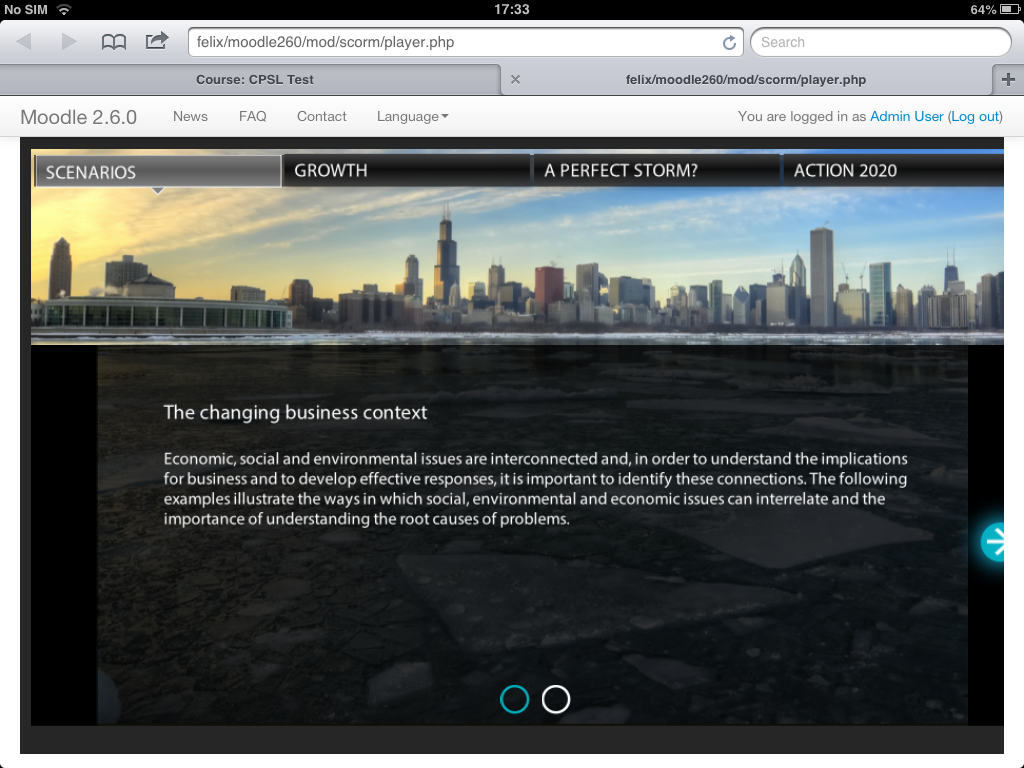Tap the 64% battery percentage
Image resolution: width=1024 pixels, height=768 pixels.
[983, 9]
